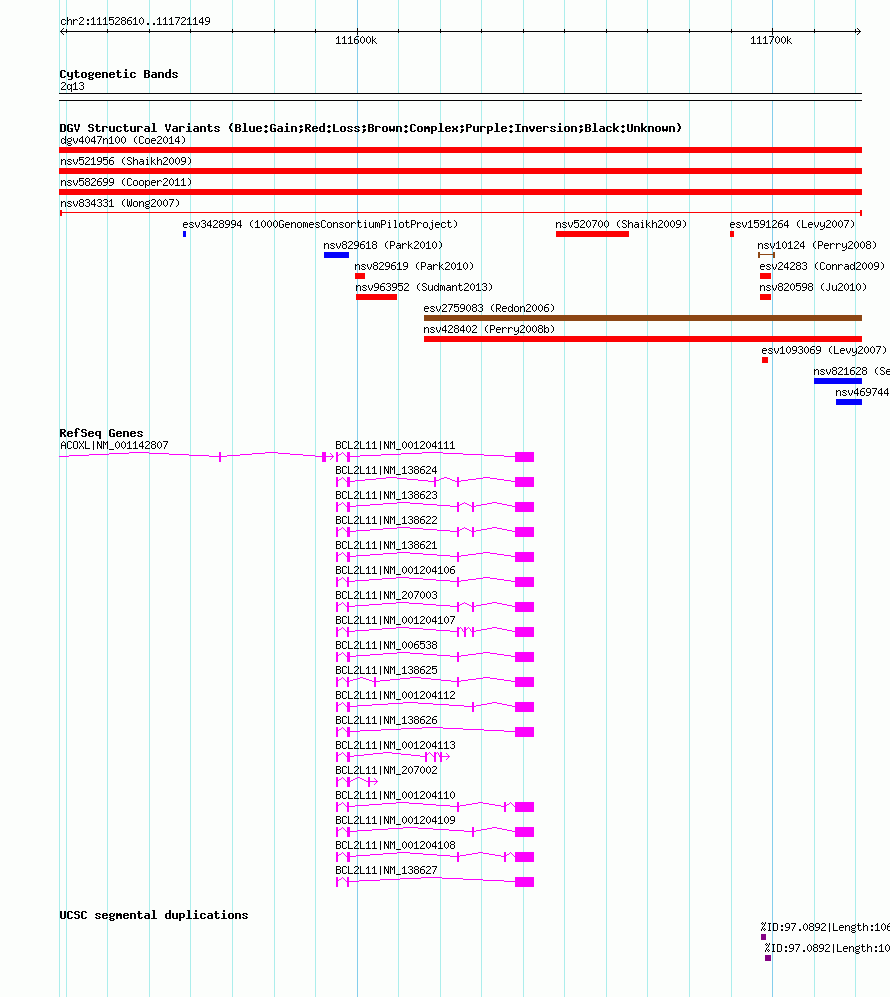Click the blue nsv469744 gain bar
Image resolution: width=890 pixels, height=997 pixels.
coord(849,402)
